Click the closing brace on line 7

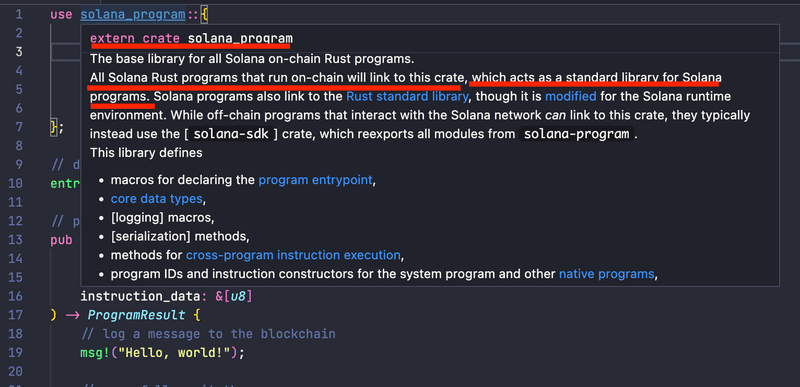coord(54,127)
